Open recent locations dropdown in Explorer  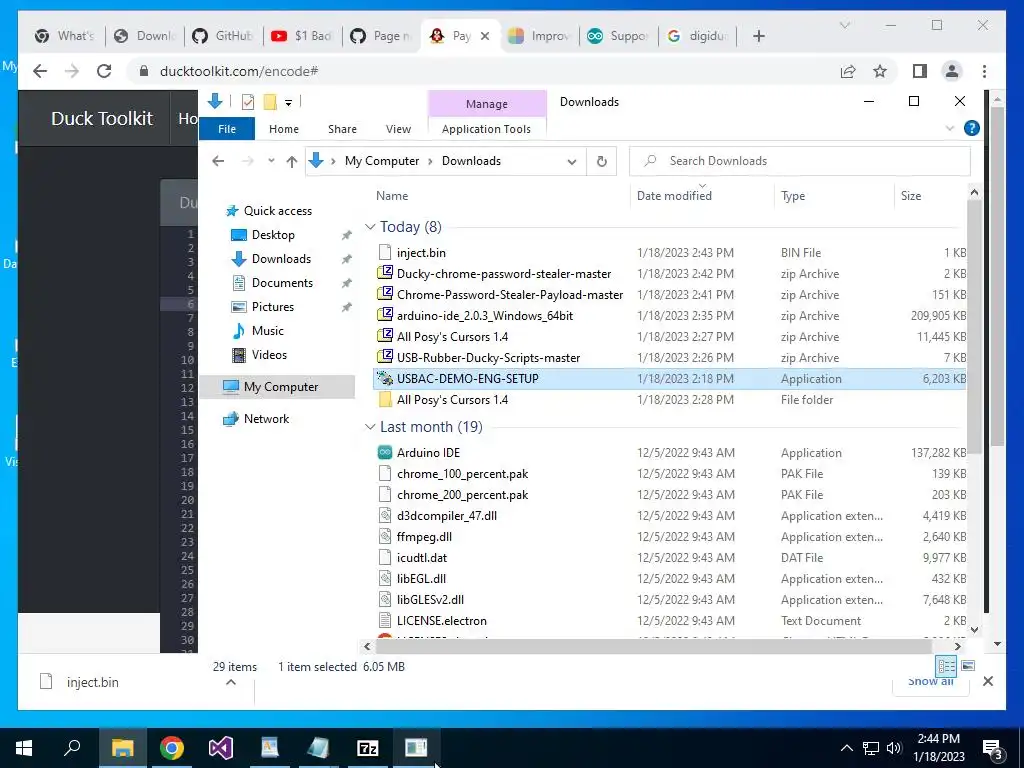270,161
